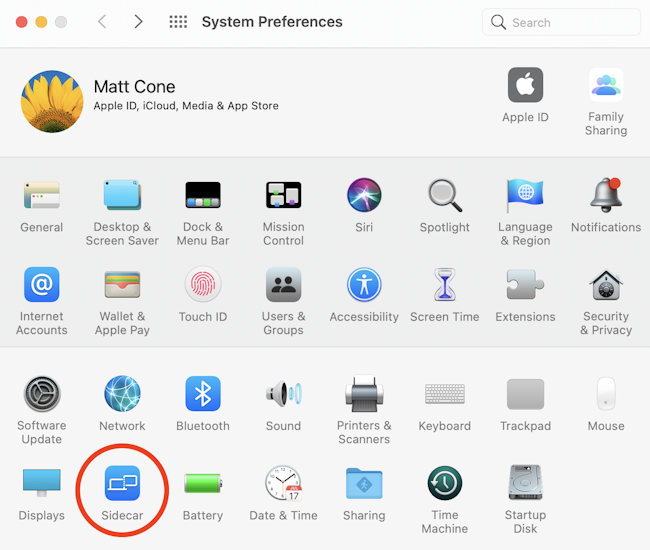The image size is (650, 550).
Task: Open Users & Groups pane
Action: click(x=284, y=284)
